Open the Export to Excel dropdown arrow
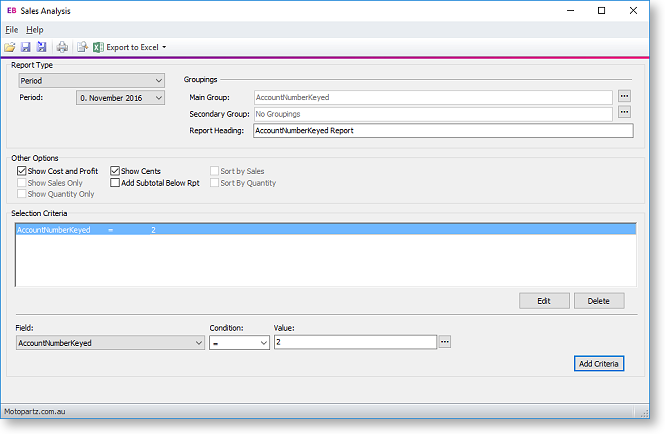 (x=164, y=47)
